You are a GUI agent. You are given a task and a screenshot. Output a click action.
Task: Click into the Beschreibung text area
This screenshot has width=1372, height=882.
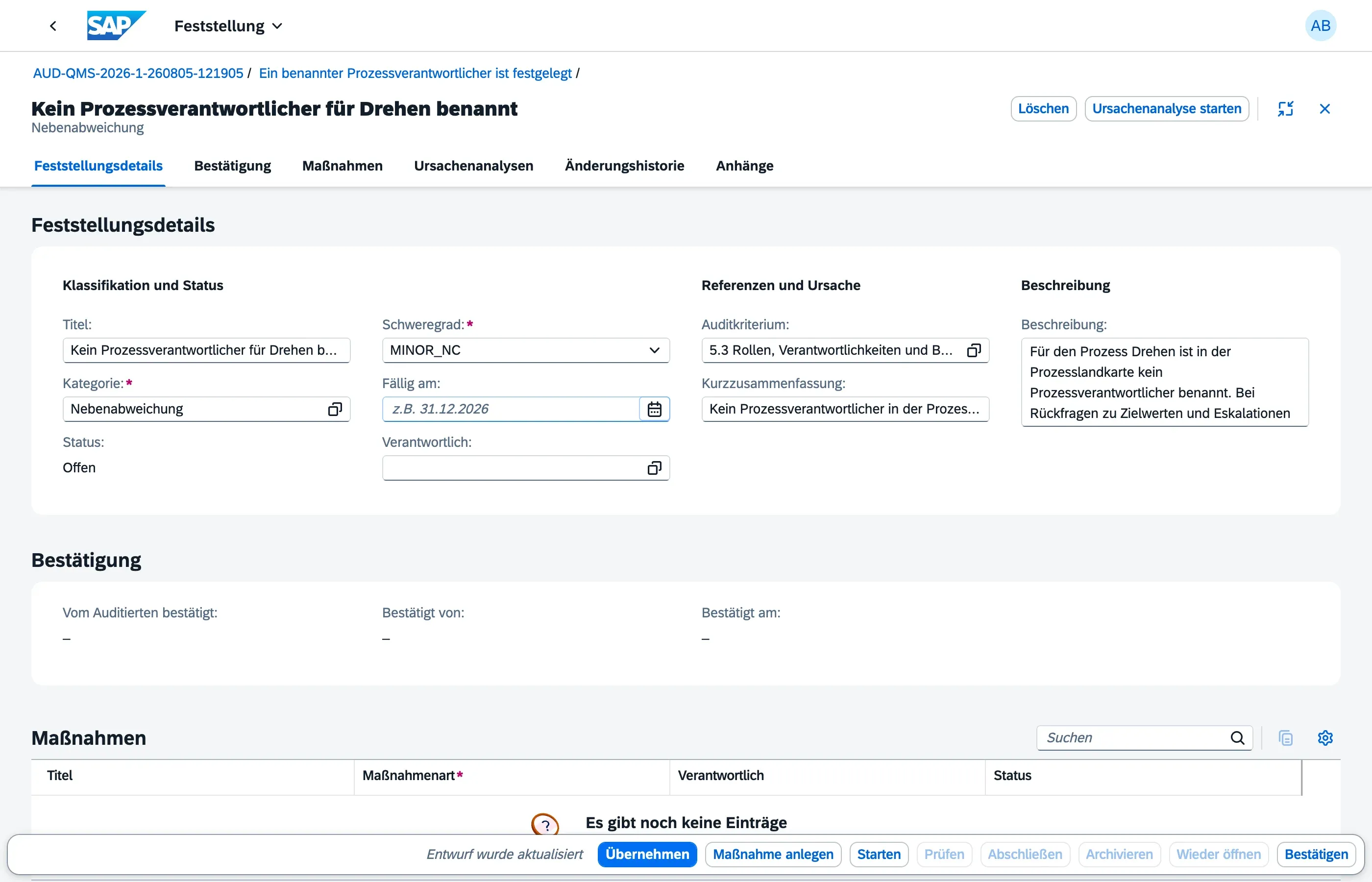coord(1165,382)
